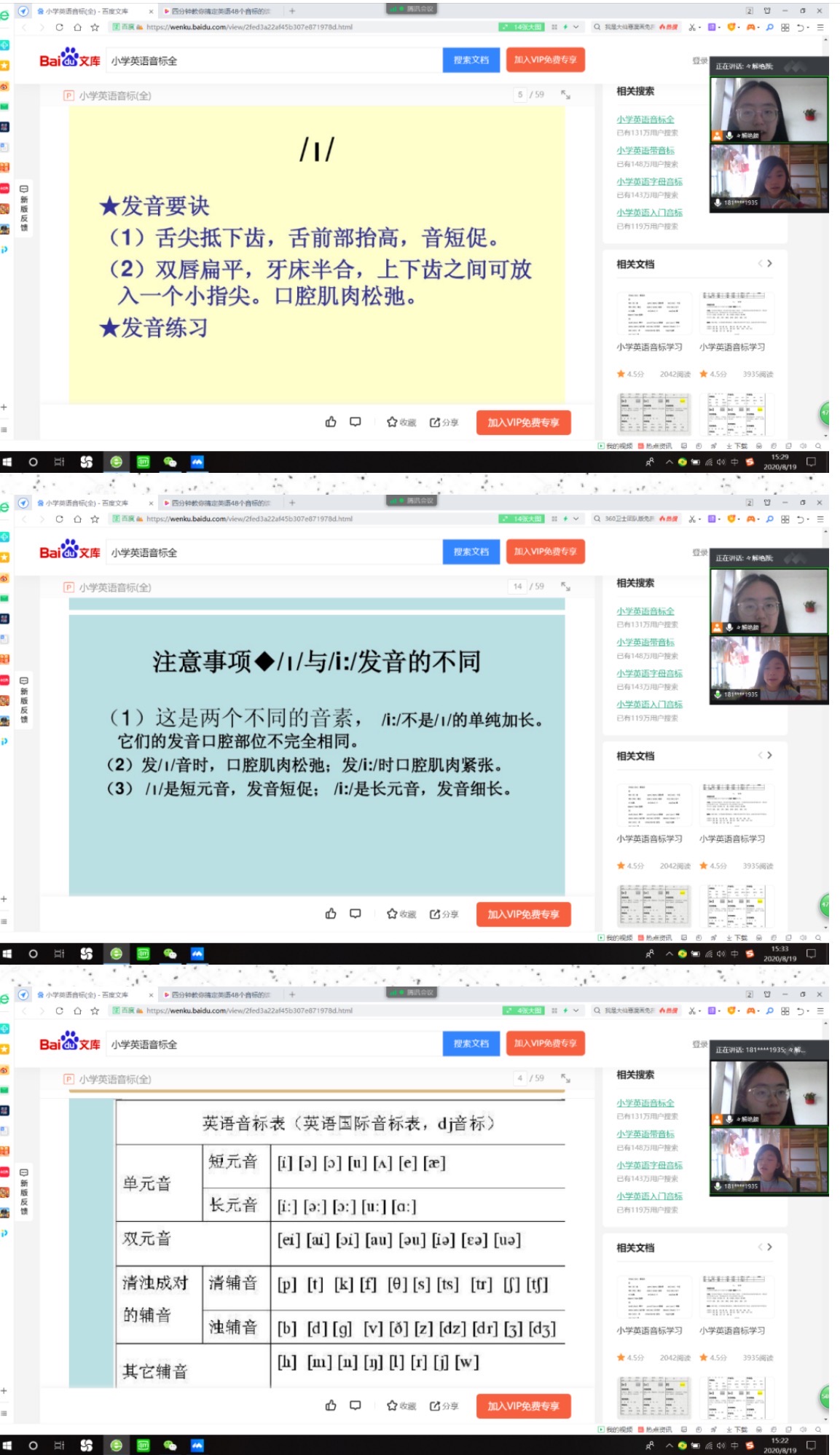Open browser hamburger menu in the 4张大图 window

pos(820,1011)
